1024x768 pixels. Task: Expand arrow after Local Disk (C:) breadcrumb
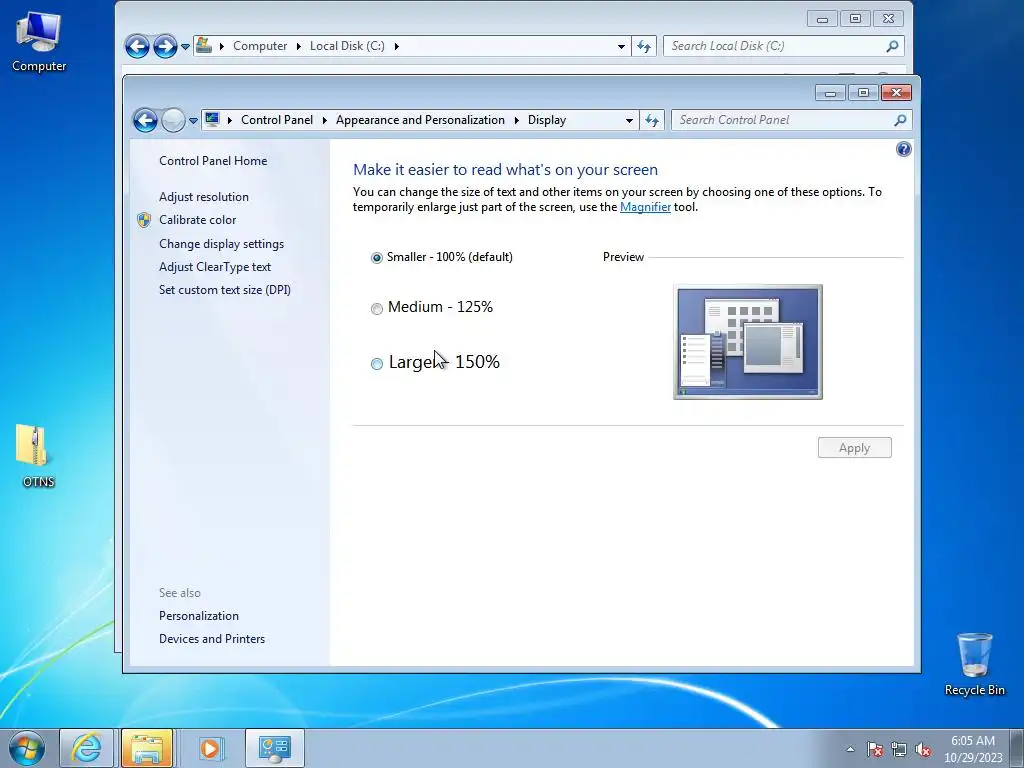pos(396,46)
